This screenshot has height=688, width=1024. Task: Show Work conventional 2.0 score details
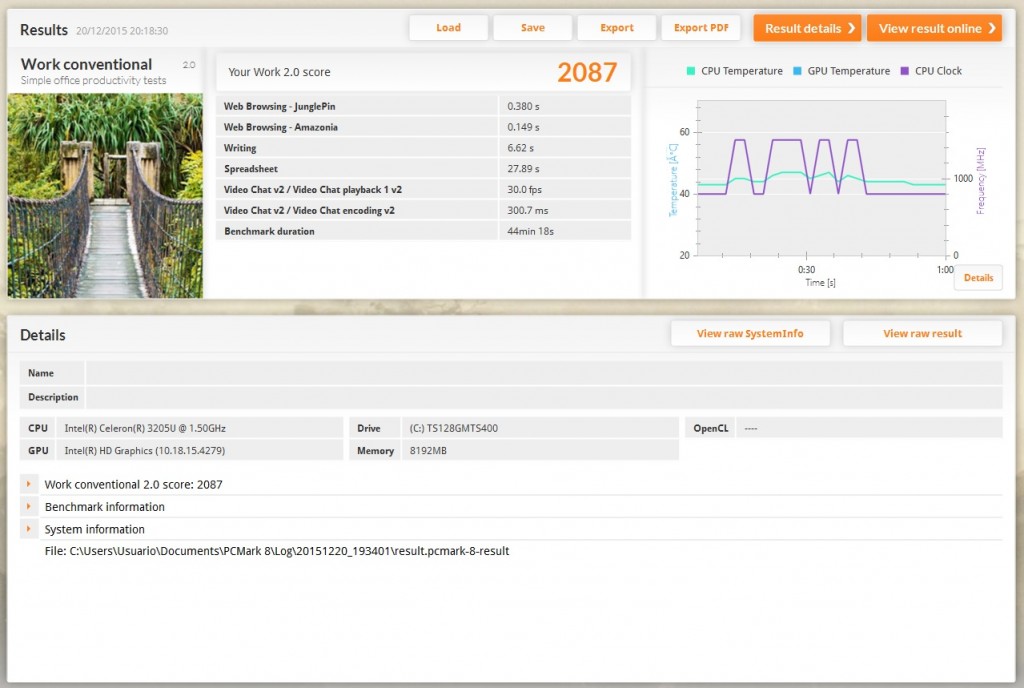pos(132,484)
